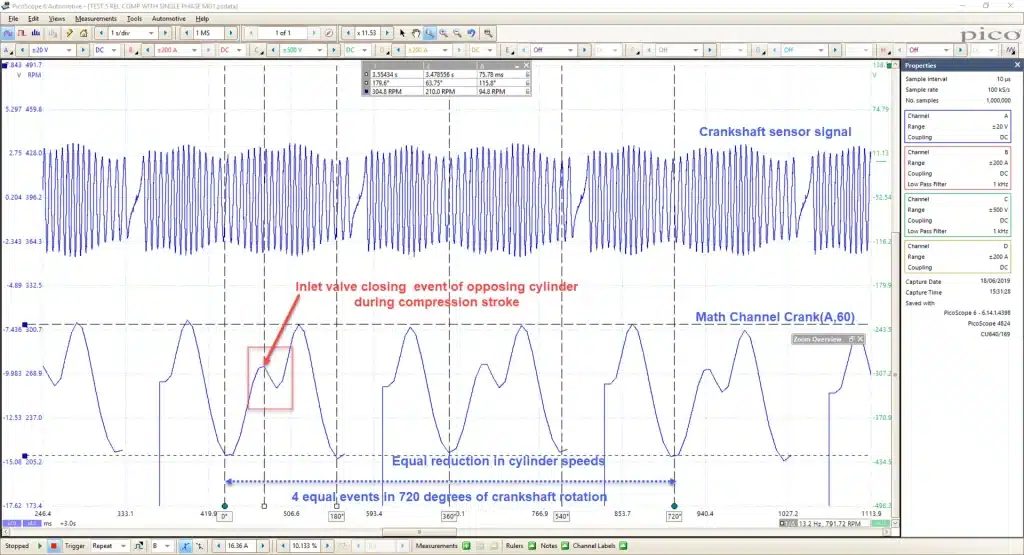Select the arrow pointer tool
This screenshot has height=555, width=1024.
click(x=402, y=33)
